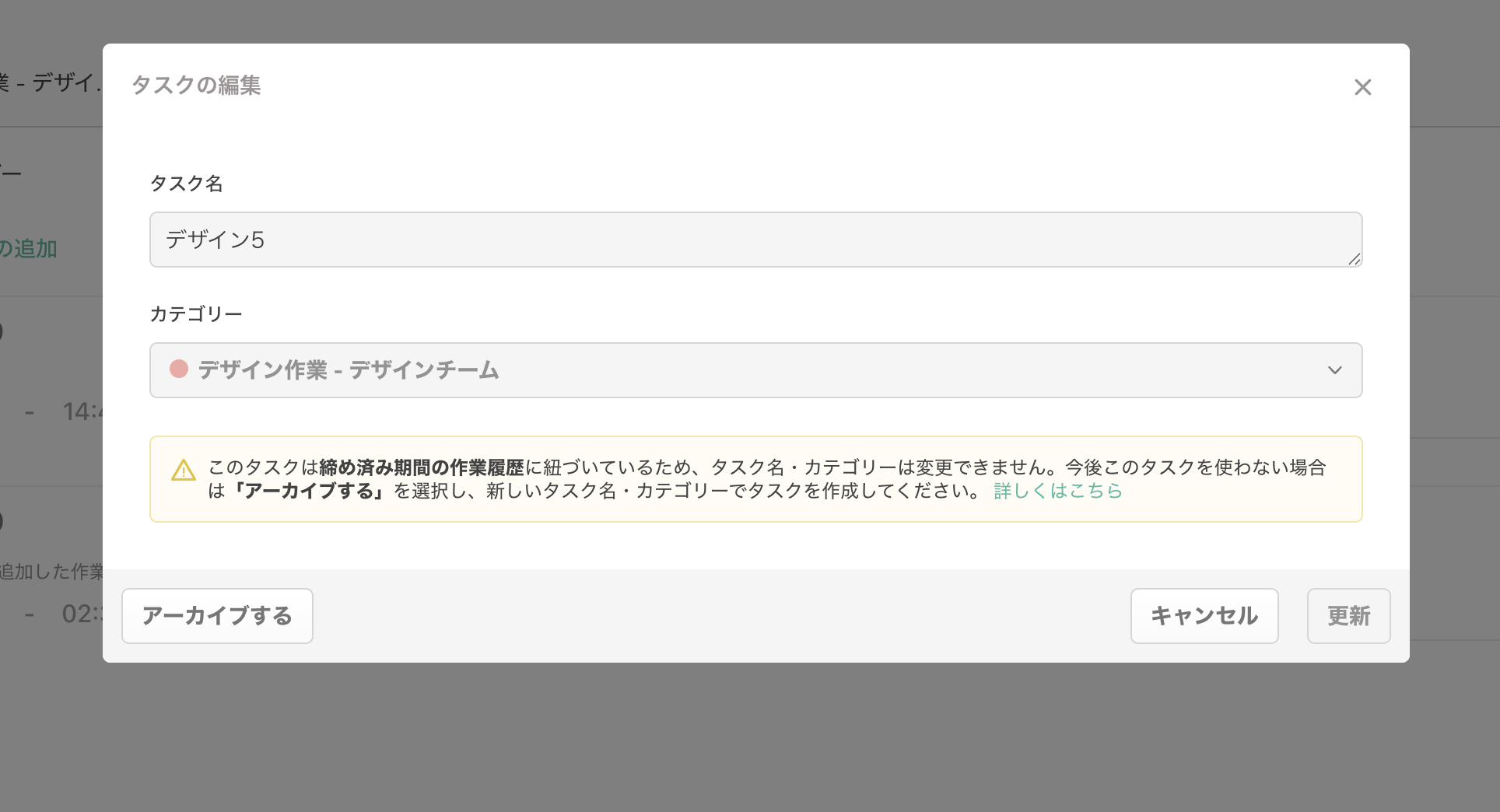Click the bold 「アーカイブする」 text in the warning
1500x812 pixels.
point(308,491)
